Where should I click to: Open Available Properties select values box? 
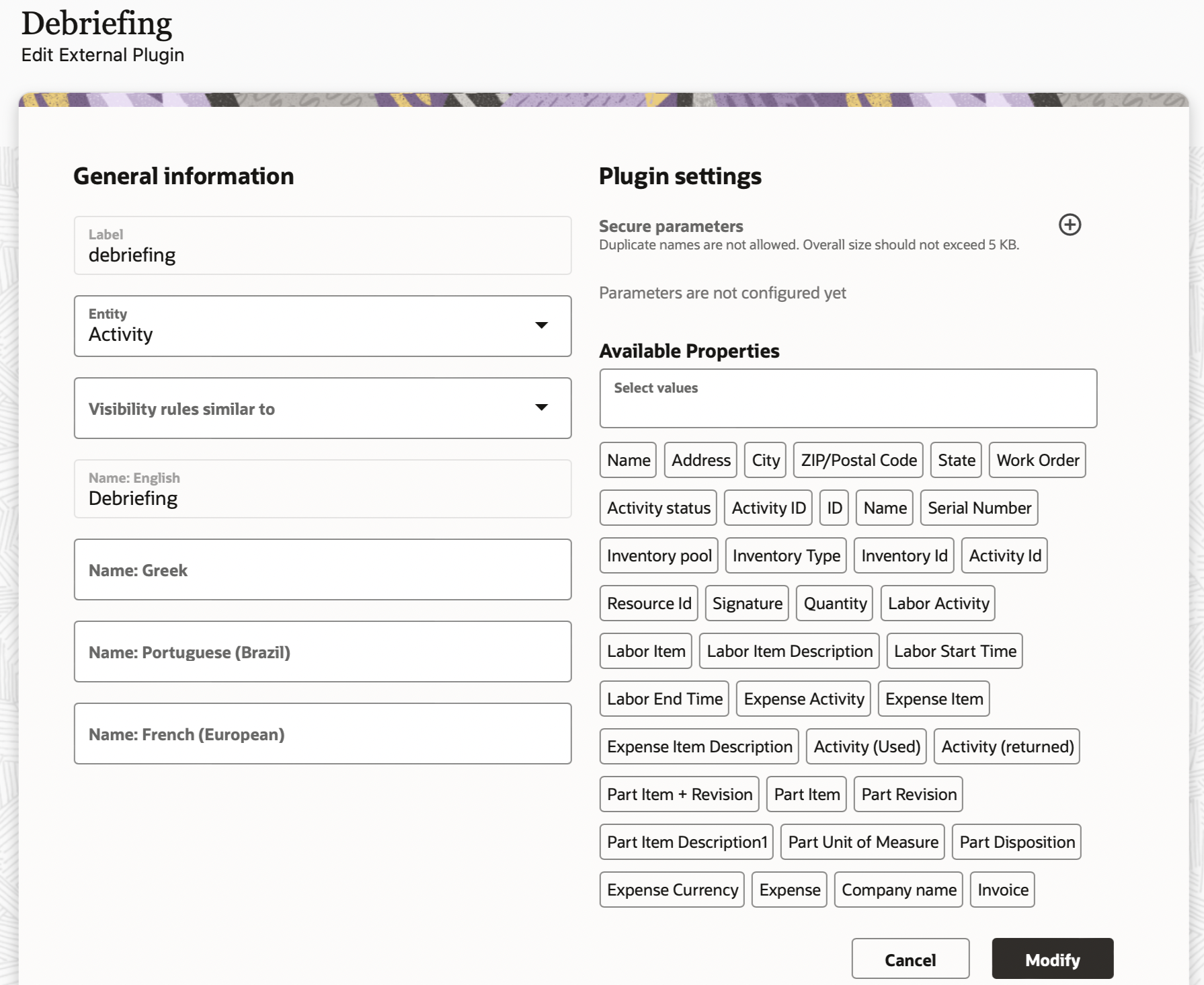pos(848,398)
